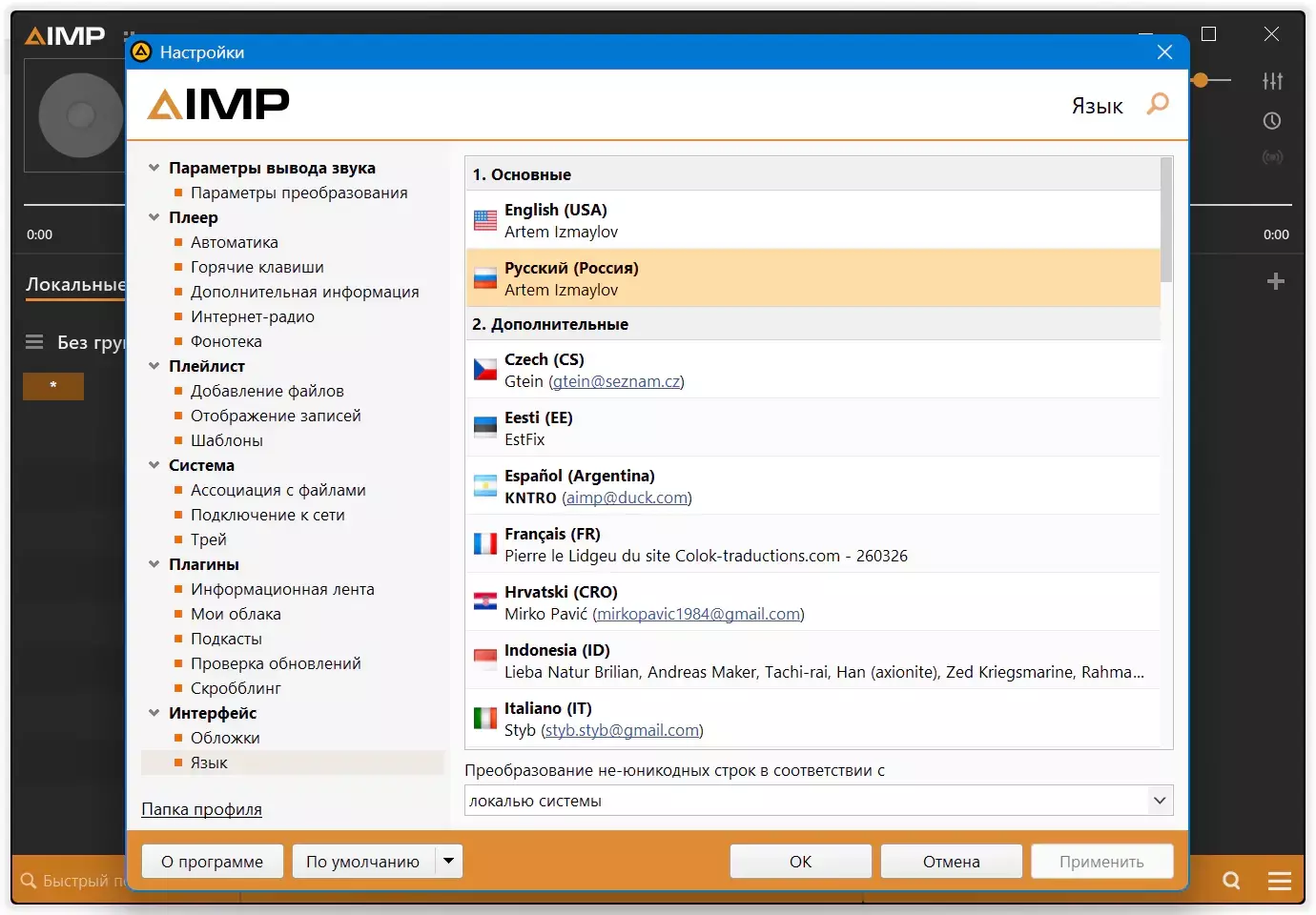The height and width of the screenshot is (915, 1316).
Task: Select the Indonesia (ID) language
Action: [813, 661]
